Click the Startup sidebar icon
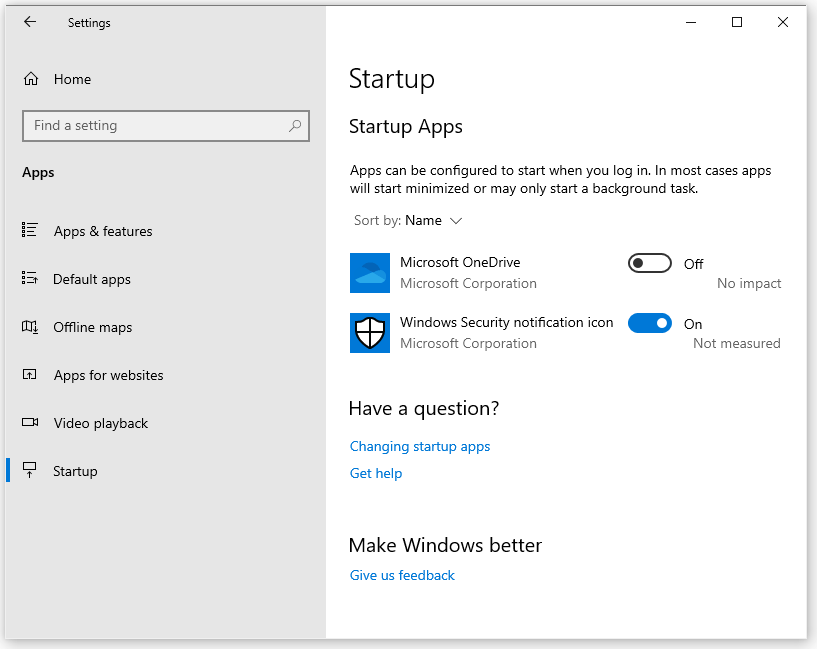This screenshot has width=817, height=649. [x=30, y=470]
